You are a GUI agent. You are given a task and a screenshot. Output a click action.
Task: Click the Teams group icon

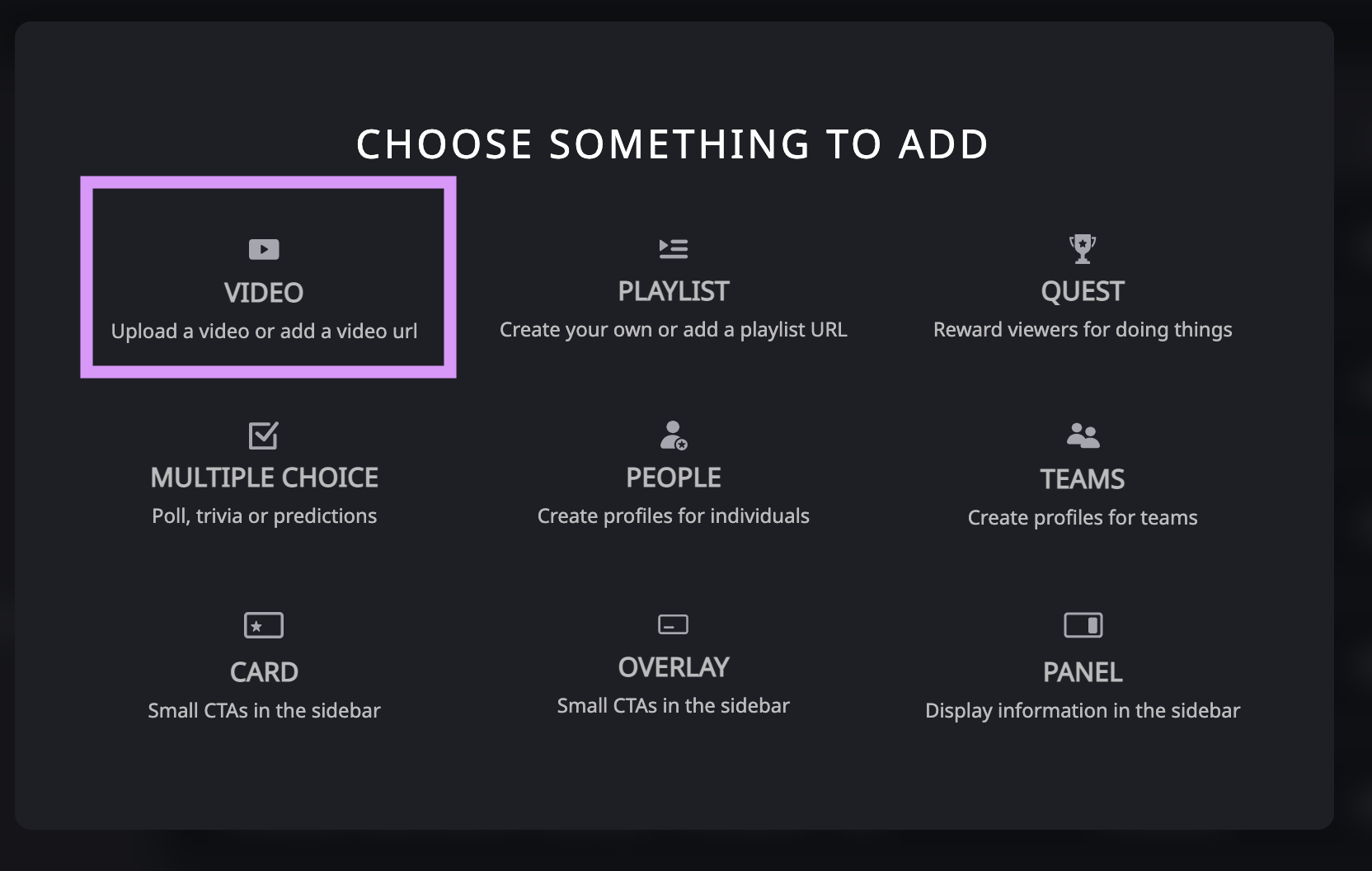[1083, 435]
